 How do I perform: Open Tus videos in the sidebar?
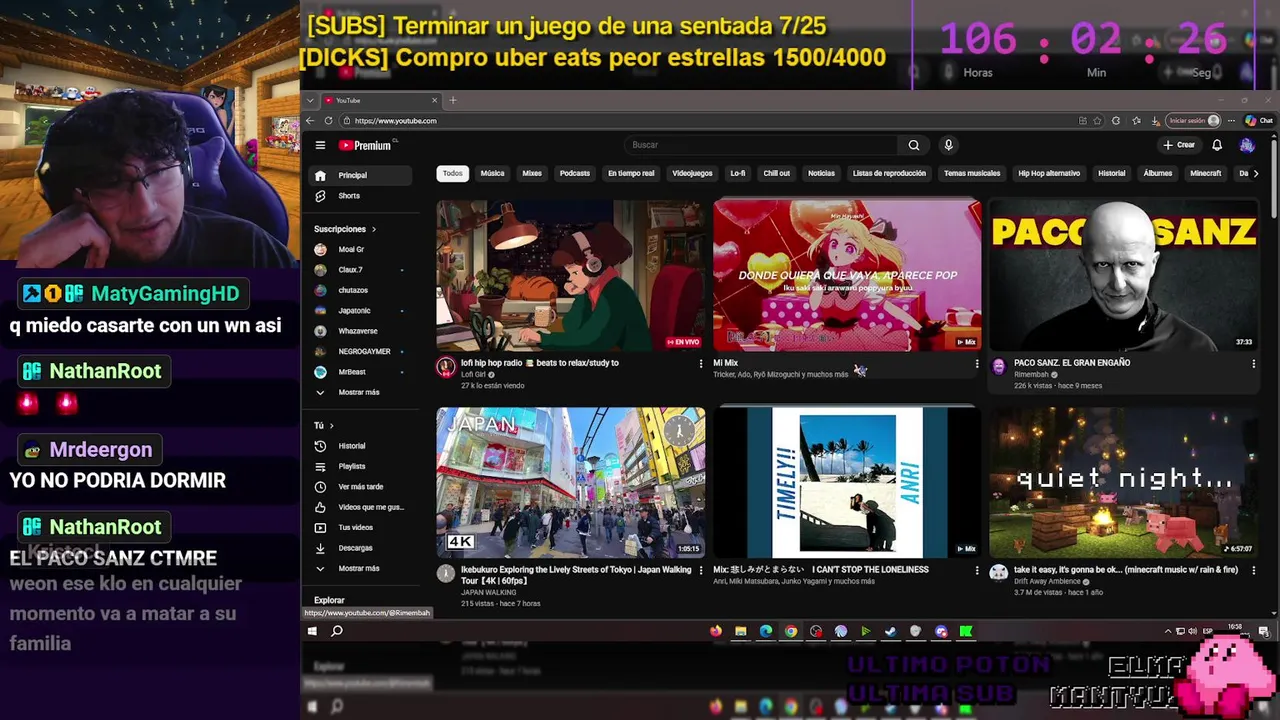pos(358,527)
